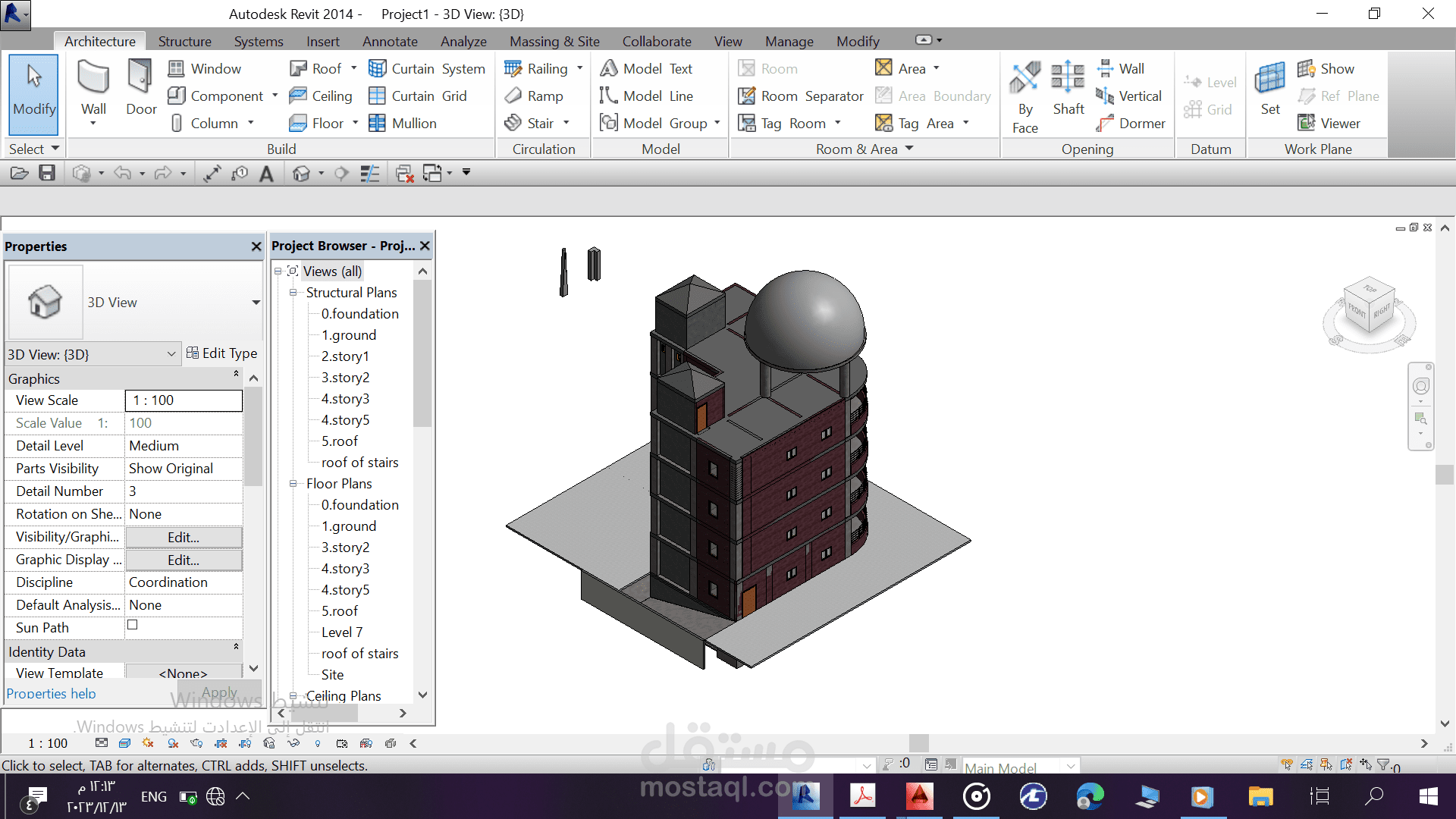This screenshot has height=819, width=1456.
Task: Open a project from quick access toolbar
Action: (x=19, y=173)
